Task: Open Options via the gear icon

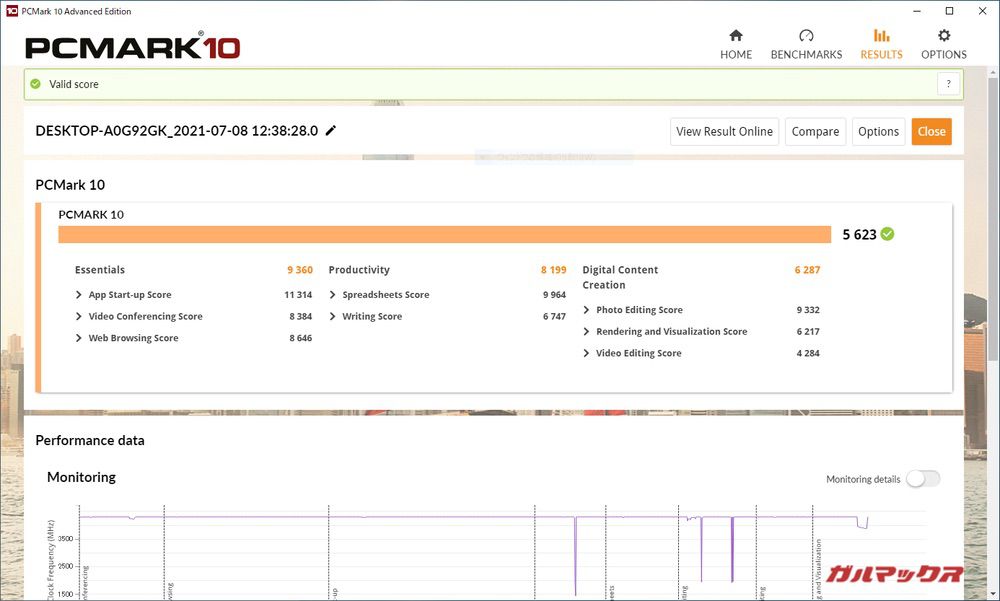Action: click(944, 36)
